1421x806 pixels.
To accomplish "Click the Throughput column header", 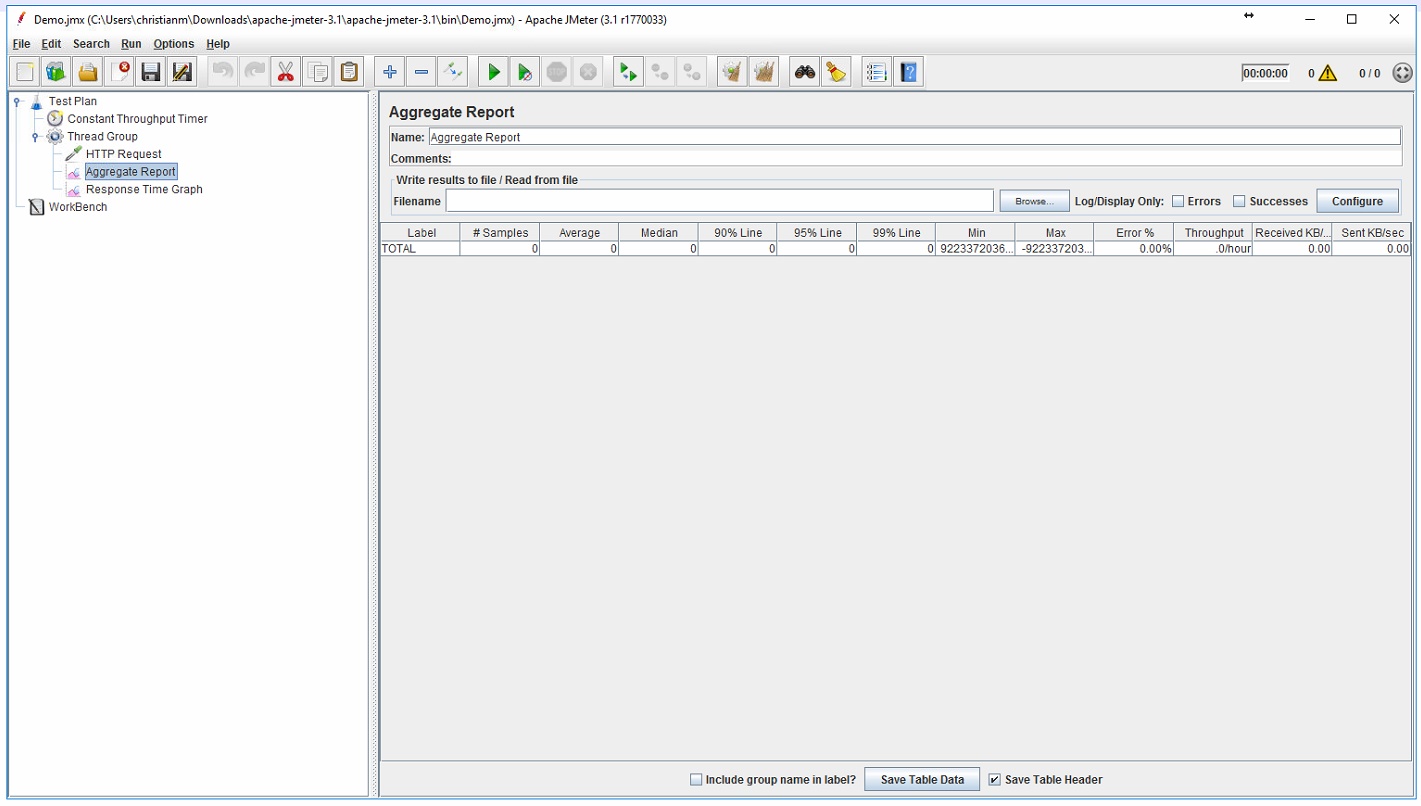I will pyautogui.click(x=1214, y=233).
